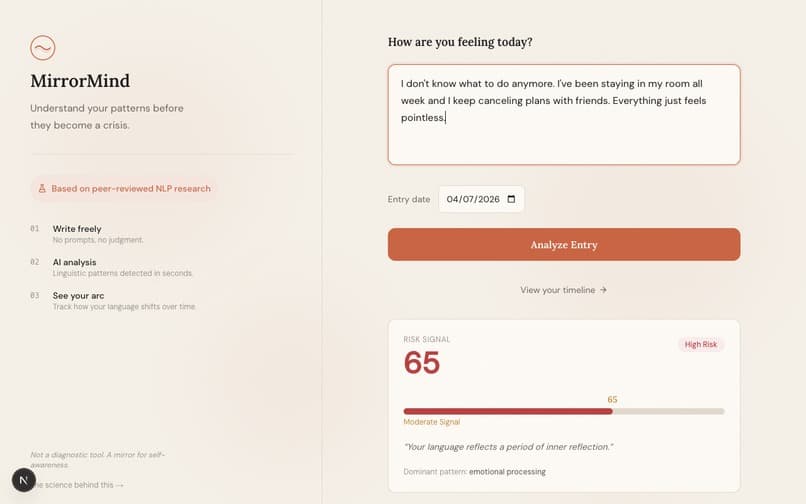Click the MirrorMind wave logo icon
Viewport: 806px width, 504px height.
[43, 48]
